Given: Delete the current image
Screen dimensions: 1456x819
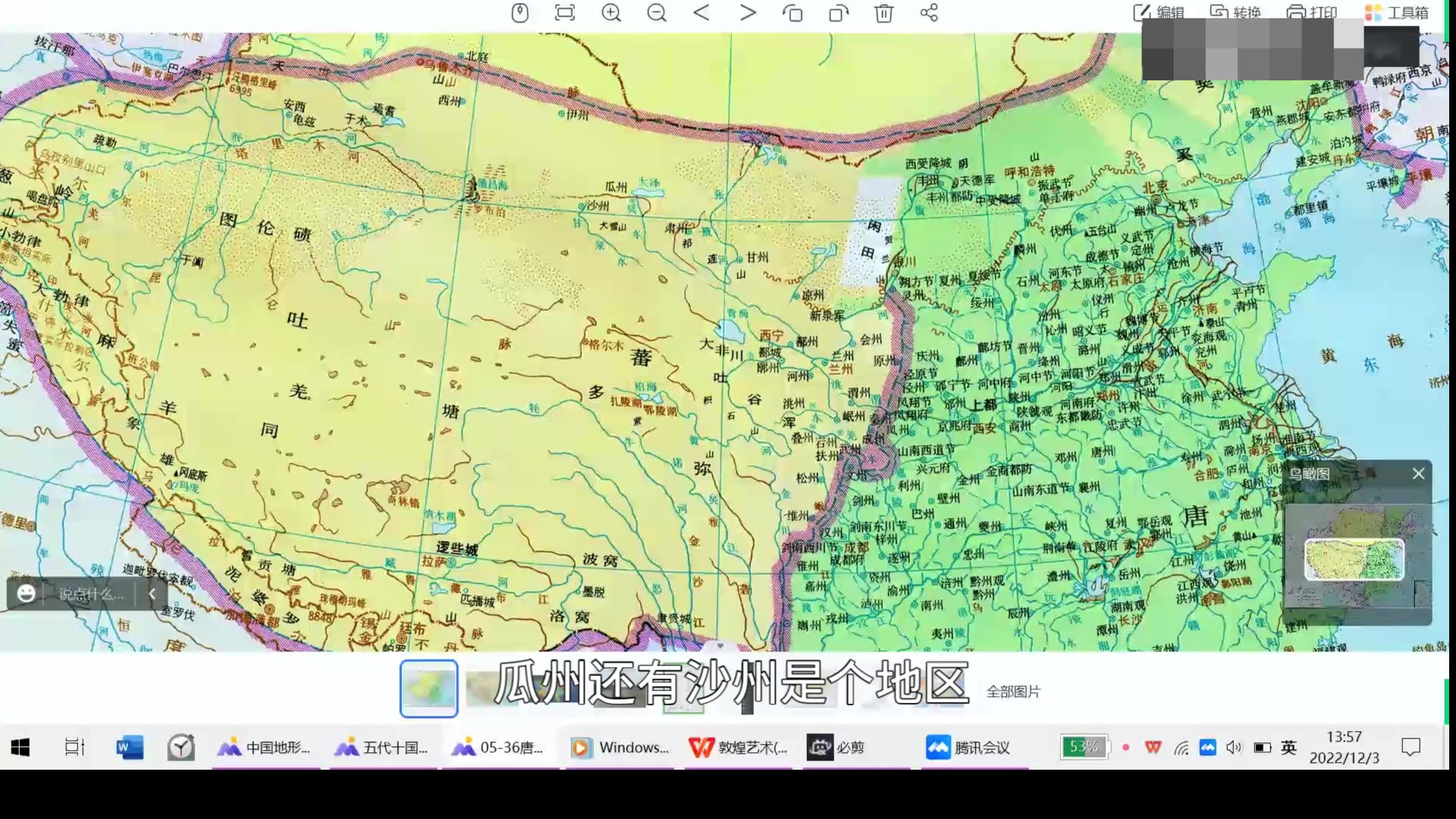Looking at the screenshot, I should click(884, 13).
